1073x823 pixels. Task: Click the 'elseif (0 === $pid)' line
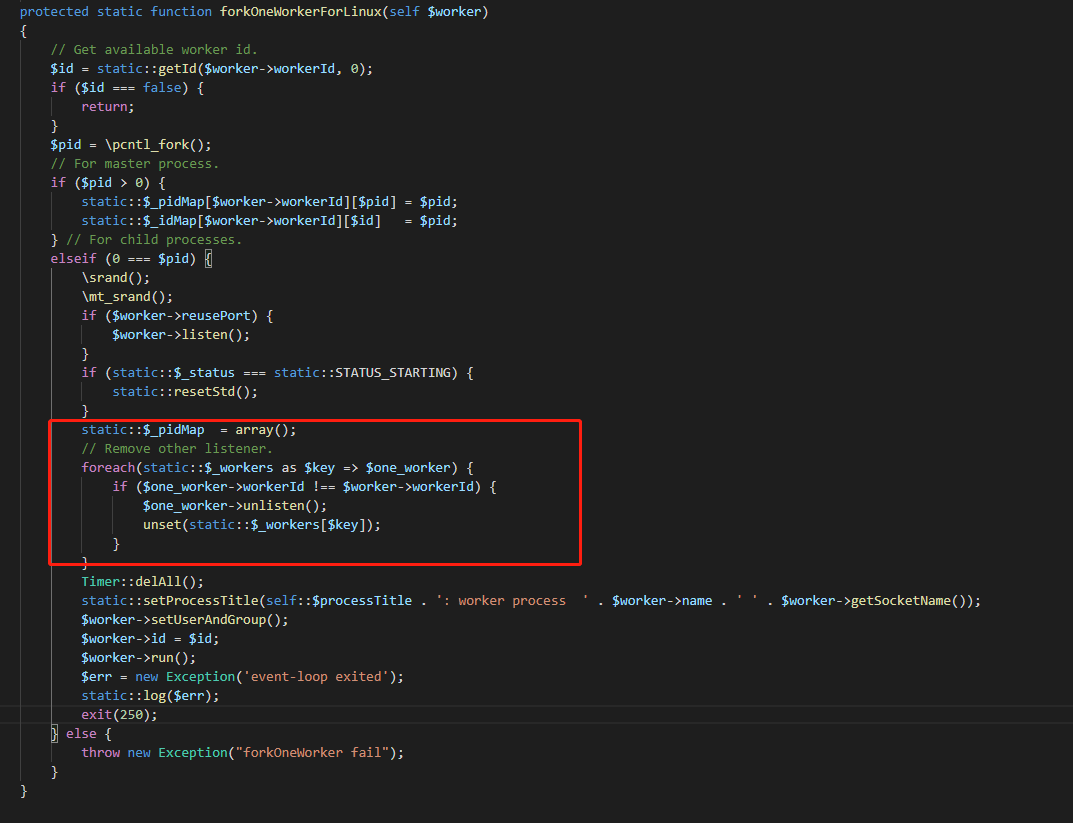tap(131, 259)
